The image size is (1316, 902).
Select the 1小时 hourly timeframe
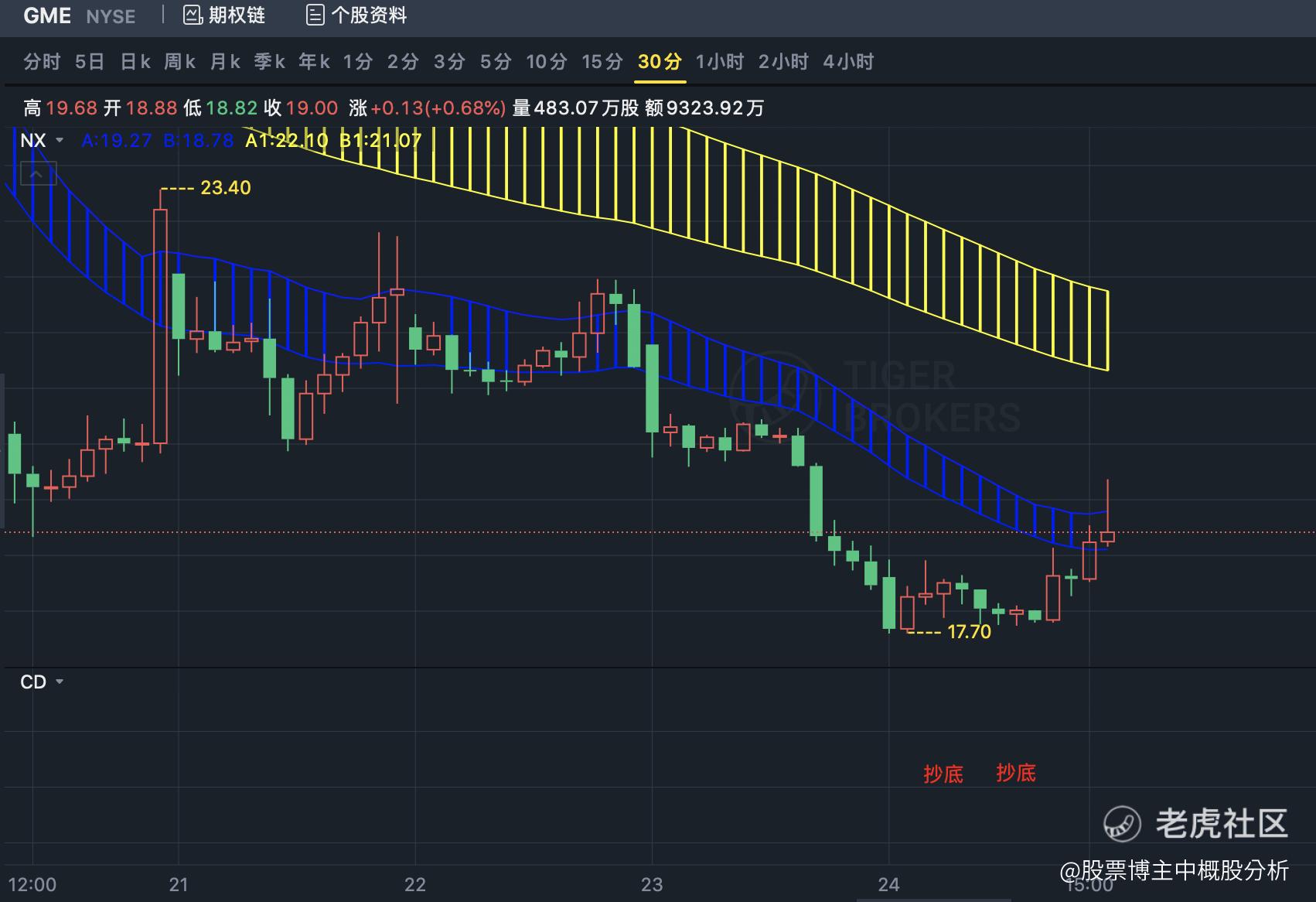point(719,62)
